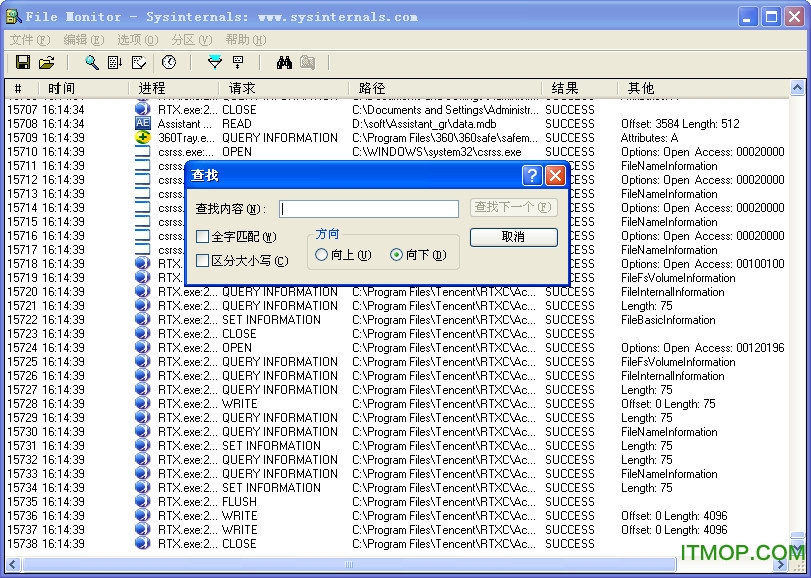Toggle capture with the magnifying glass icon
Viewport: 811px width, 578px height.
pos(92,62)
